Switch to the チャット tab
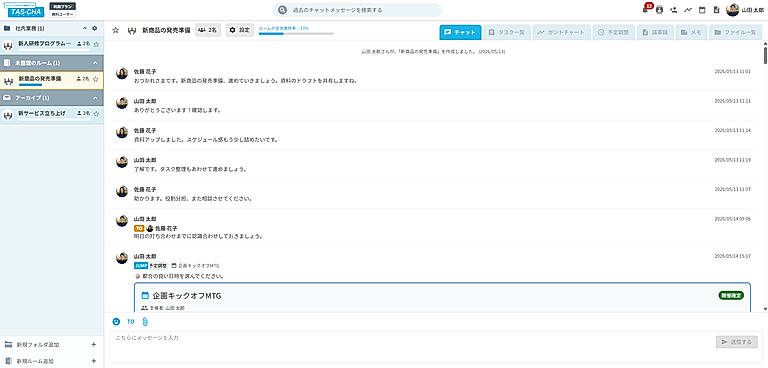Image resolution: width=768 pixels, height=368 pixels. pos(460,32)
